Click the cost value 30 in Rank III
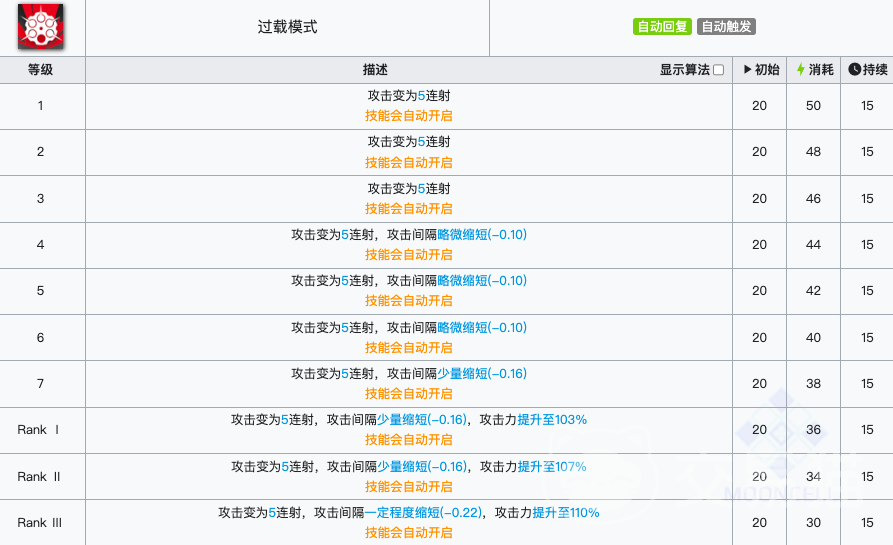 pyautogui.click(x=813, y=522)
